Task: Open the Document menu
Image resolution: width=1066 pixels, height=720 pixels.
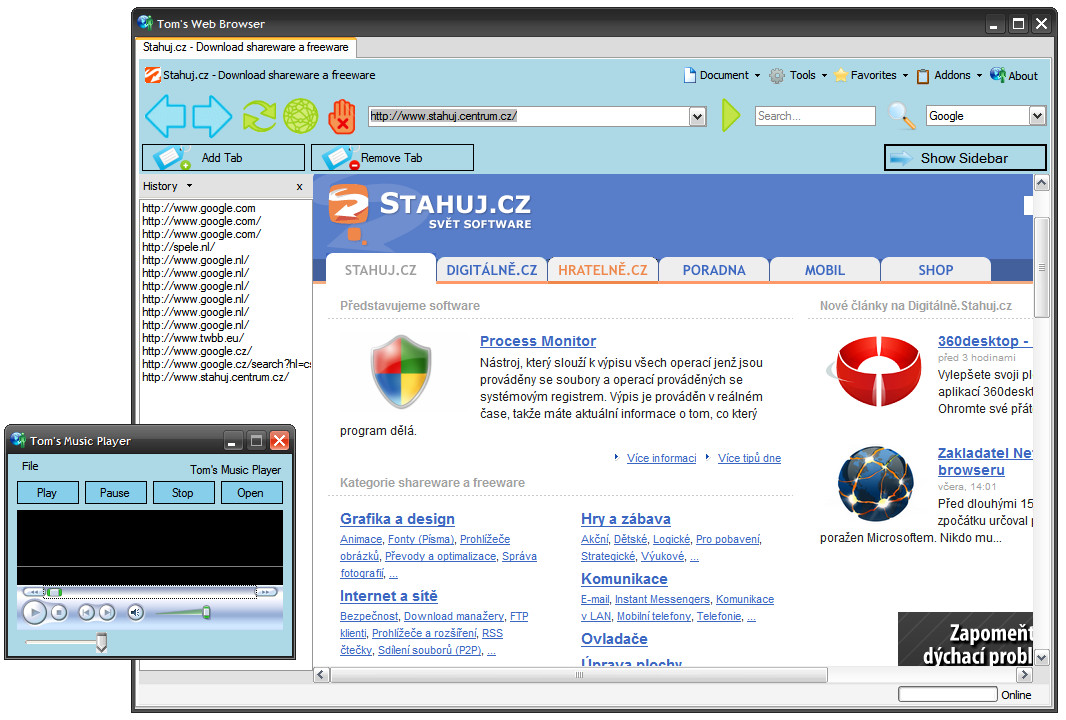Action: click(x=721, y=75)
